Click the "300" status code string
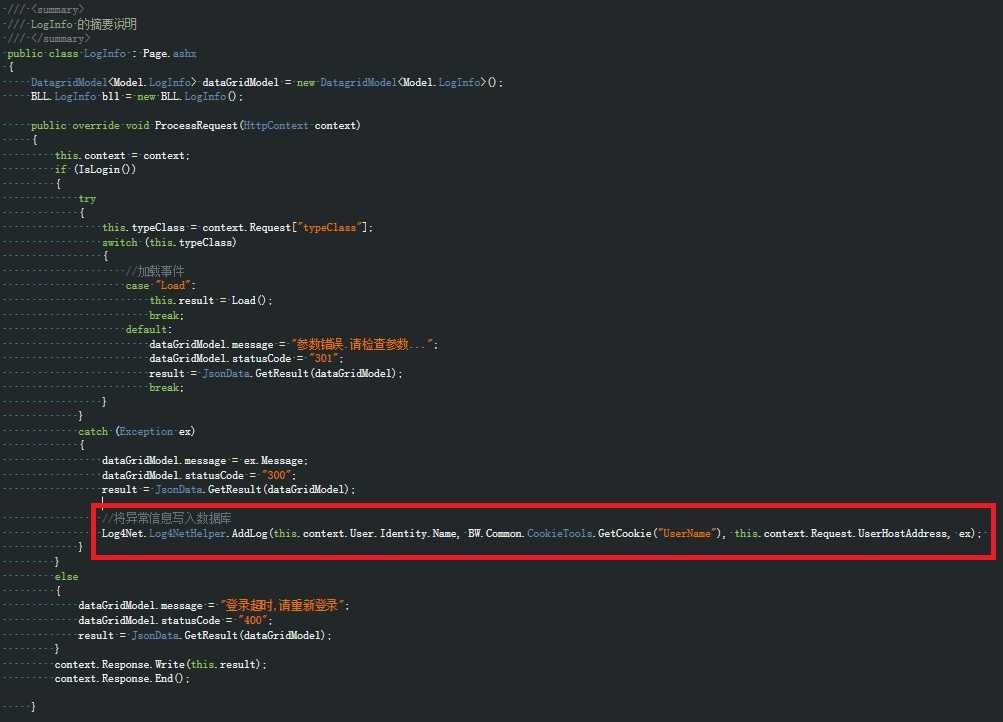The width and height of the screenshot is (1003, 722). (x=276, y=475)
